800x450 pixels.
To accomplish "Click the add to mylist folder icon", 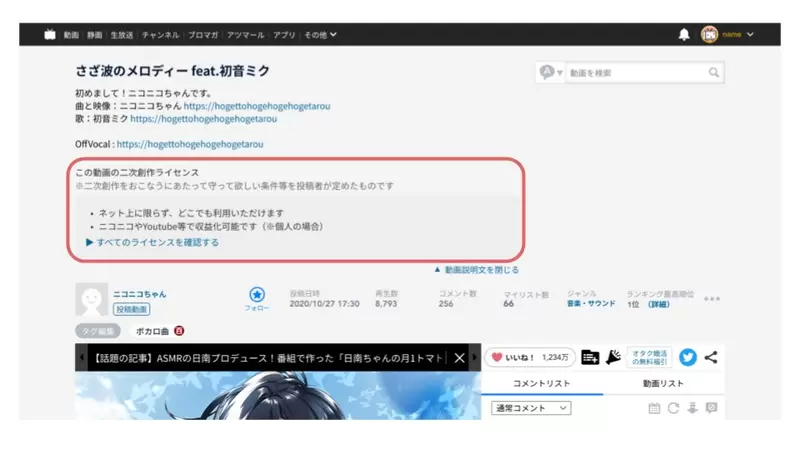I will coord(590,357).
